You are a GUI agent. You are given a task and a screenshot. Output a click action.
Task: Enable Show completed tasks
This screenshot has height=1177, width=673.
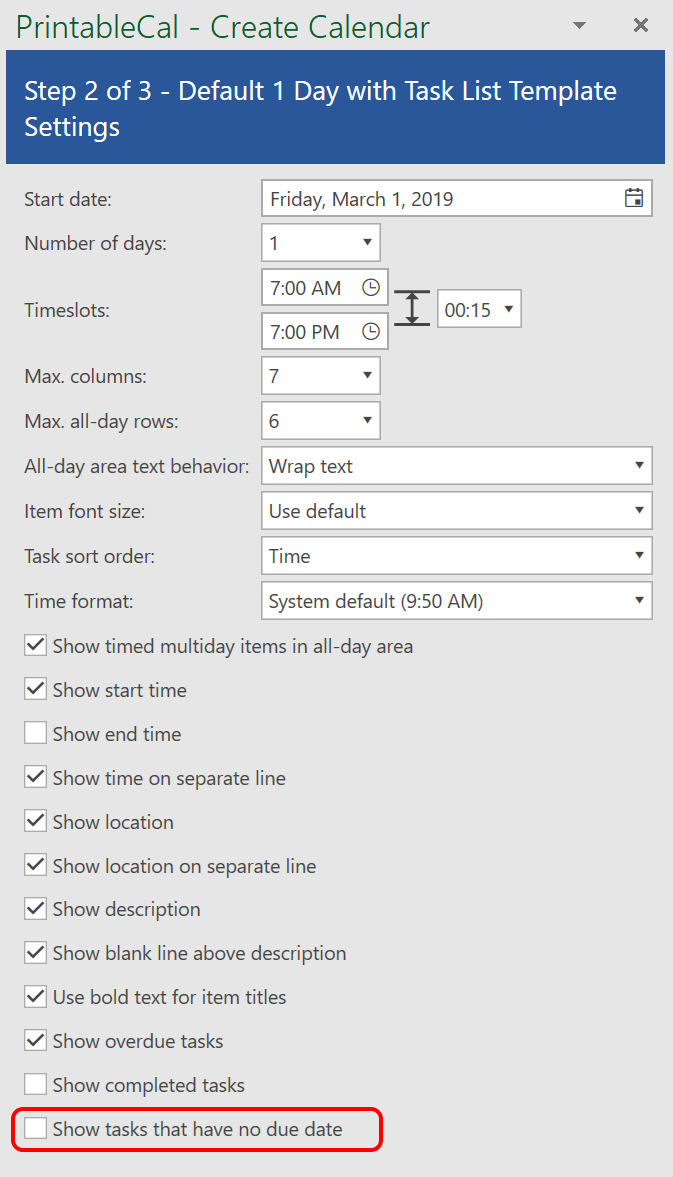tap(36, 1085)
